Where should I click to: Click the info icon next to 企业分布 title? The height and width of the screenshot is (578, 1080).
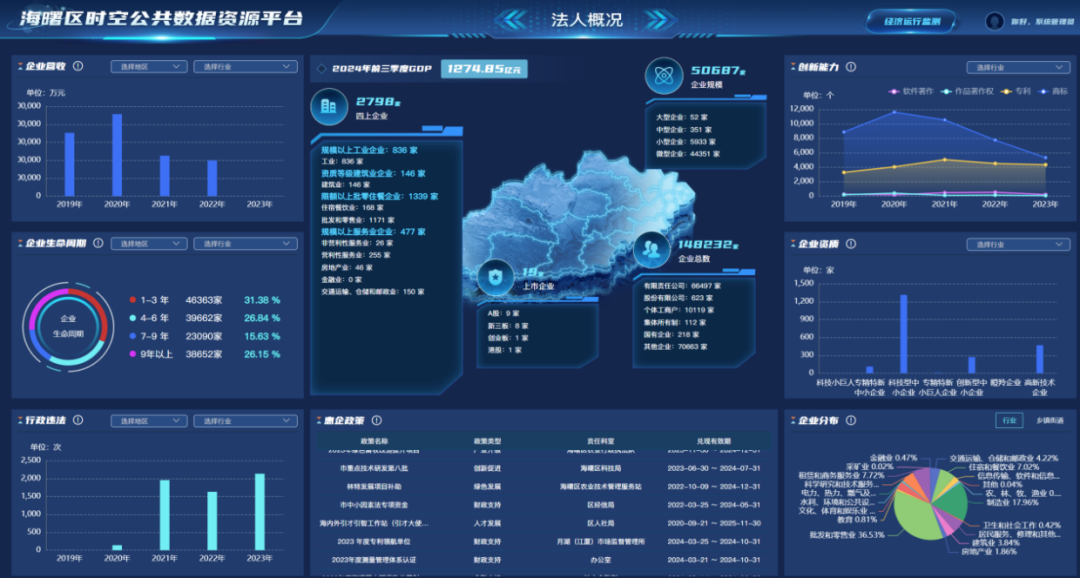coord(851,420)
